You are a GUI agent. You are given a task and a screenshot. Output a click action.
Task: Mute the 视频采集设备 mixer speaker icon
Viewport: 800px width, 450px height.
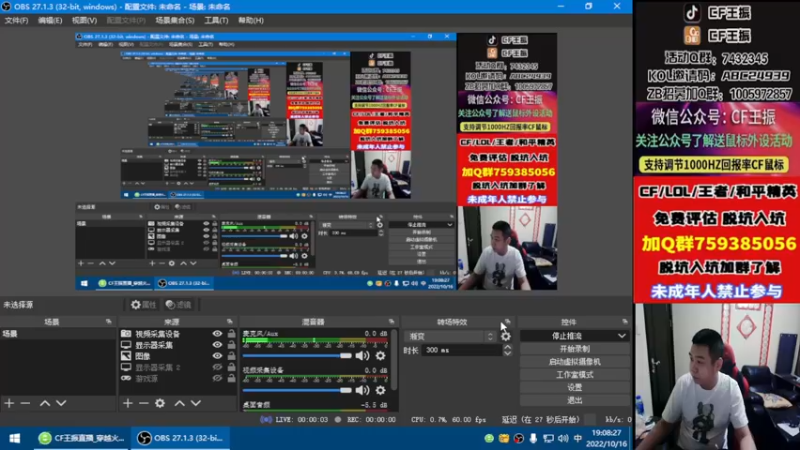click(362, 390)
